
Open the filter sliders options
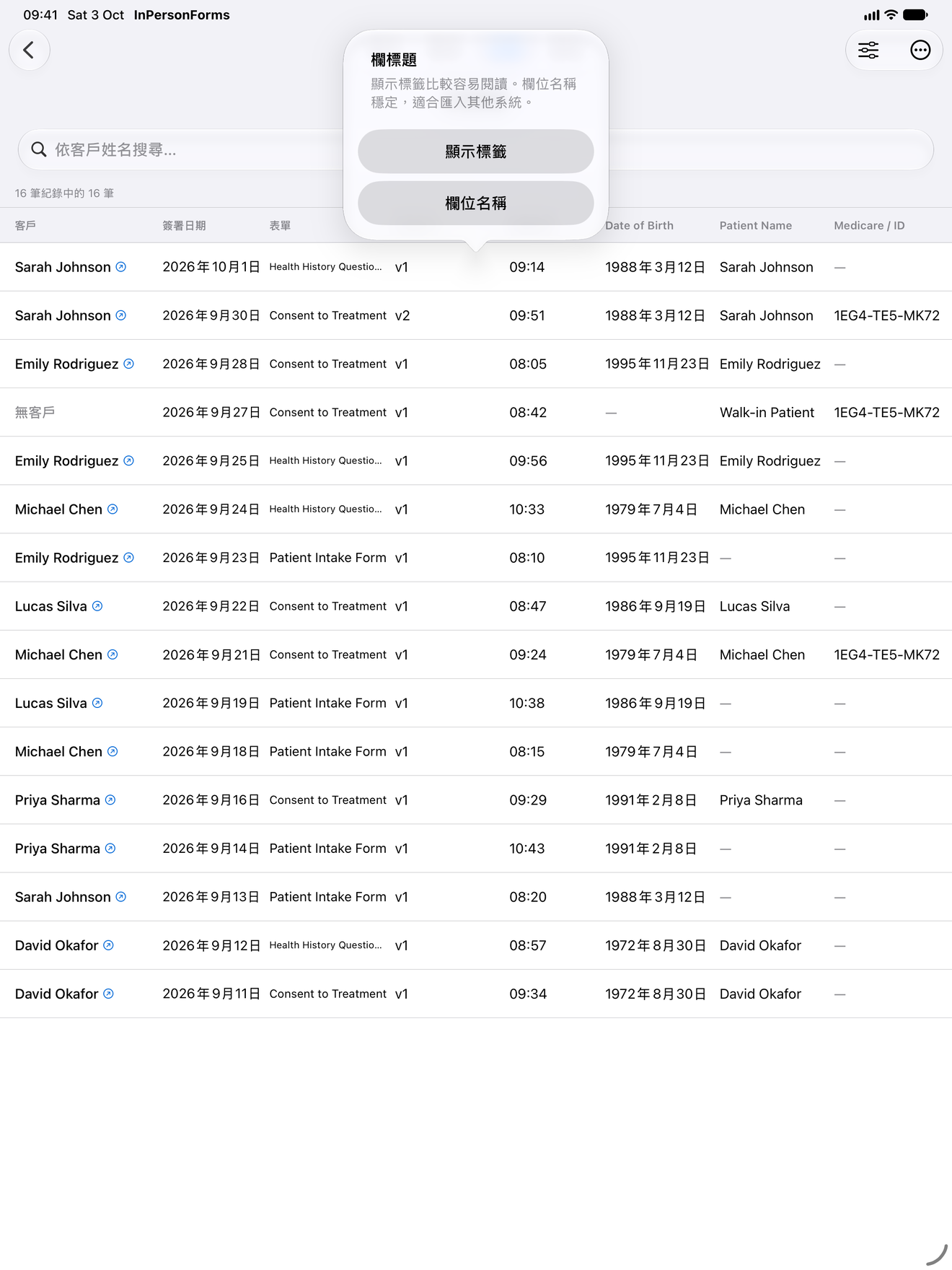pyautogui.click(x=868, y=50)
